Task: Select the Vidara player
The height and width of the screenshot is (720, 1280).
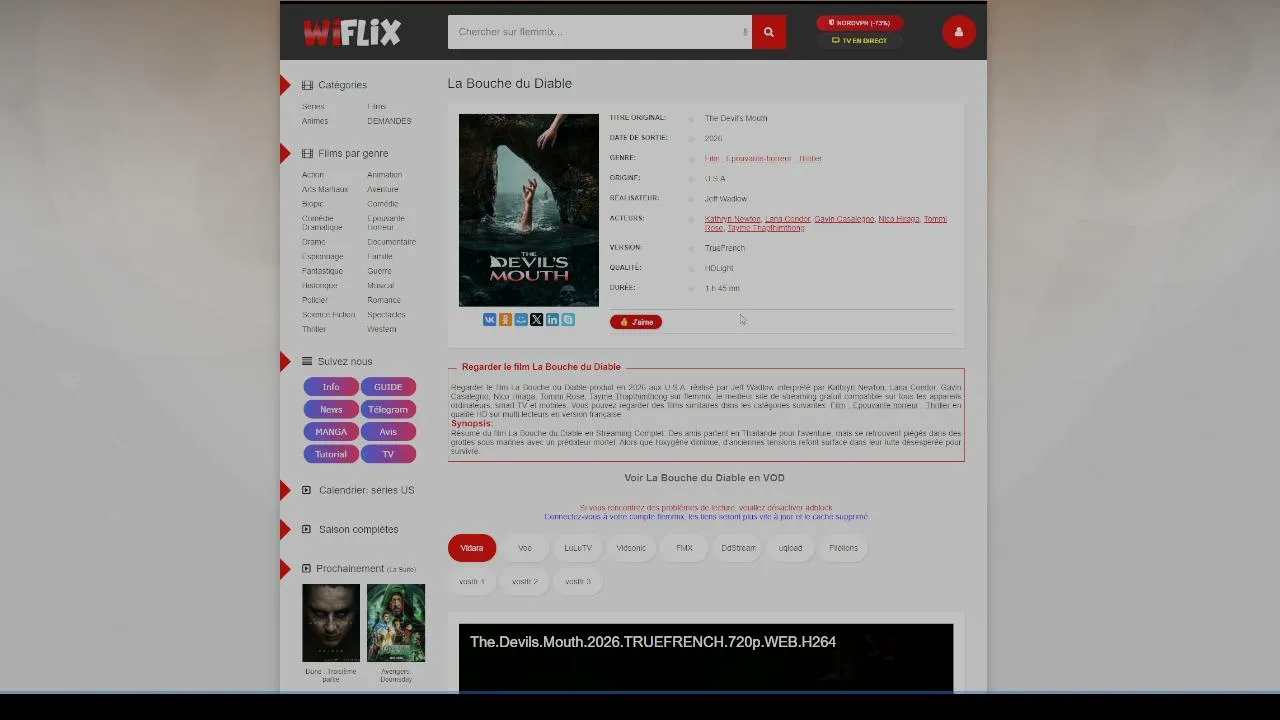Action: pyautogui.click(x=472, y=548)
